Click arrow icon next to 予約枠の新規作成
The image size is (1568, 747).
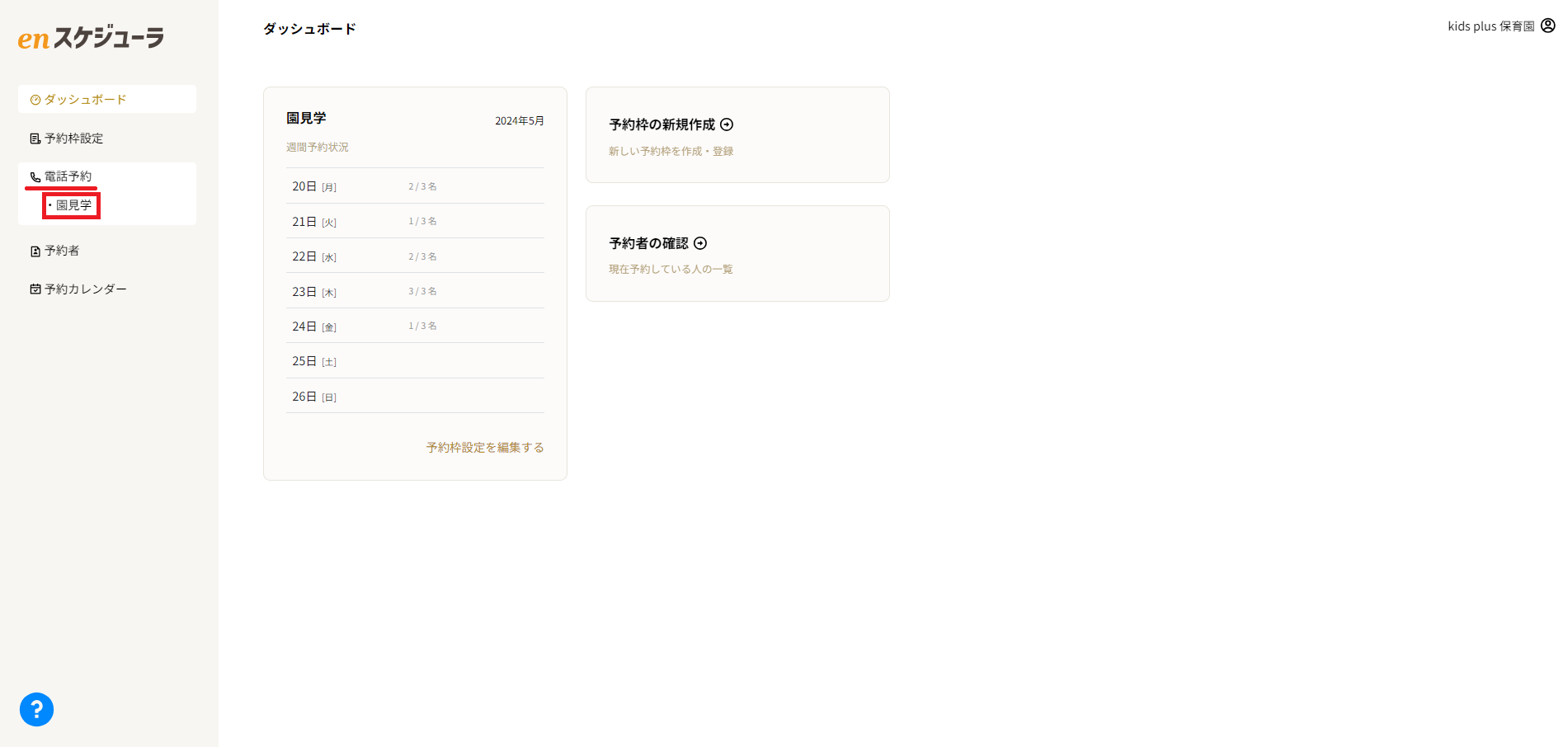click(727, 124)
